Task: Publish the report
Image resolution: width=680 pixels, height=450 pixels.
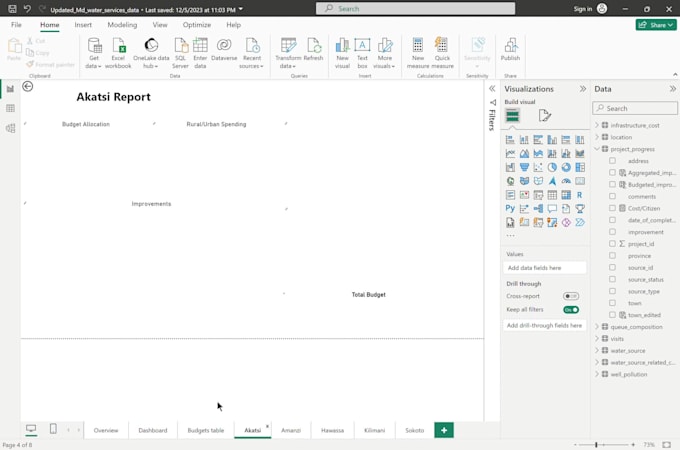Action: (x=510, y=49)
